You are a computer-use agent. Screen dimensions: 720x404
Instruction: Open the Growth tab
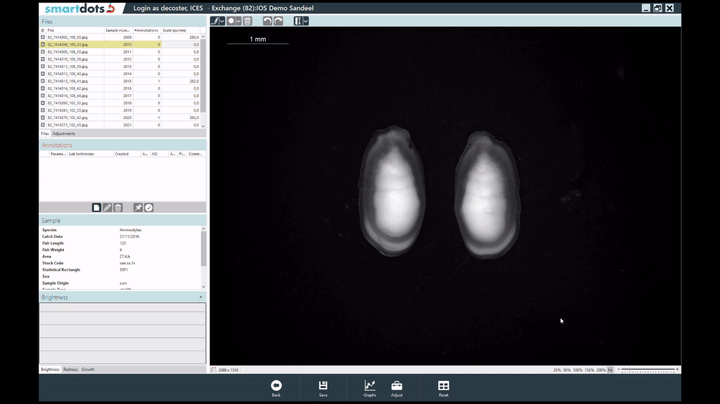[88, 369]
